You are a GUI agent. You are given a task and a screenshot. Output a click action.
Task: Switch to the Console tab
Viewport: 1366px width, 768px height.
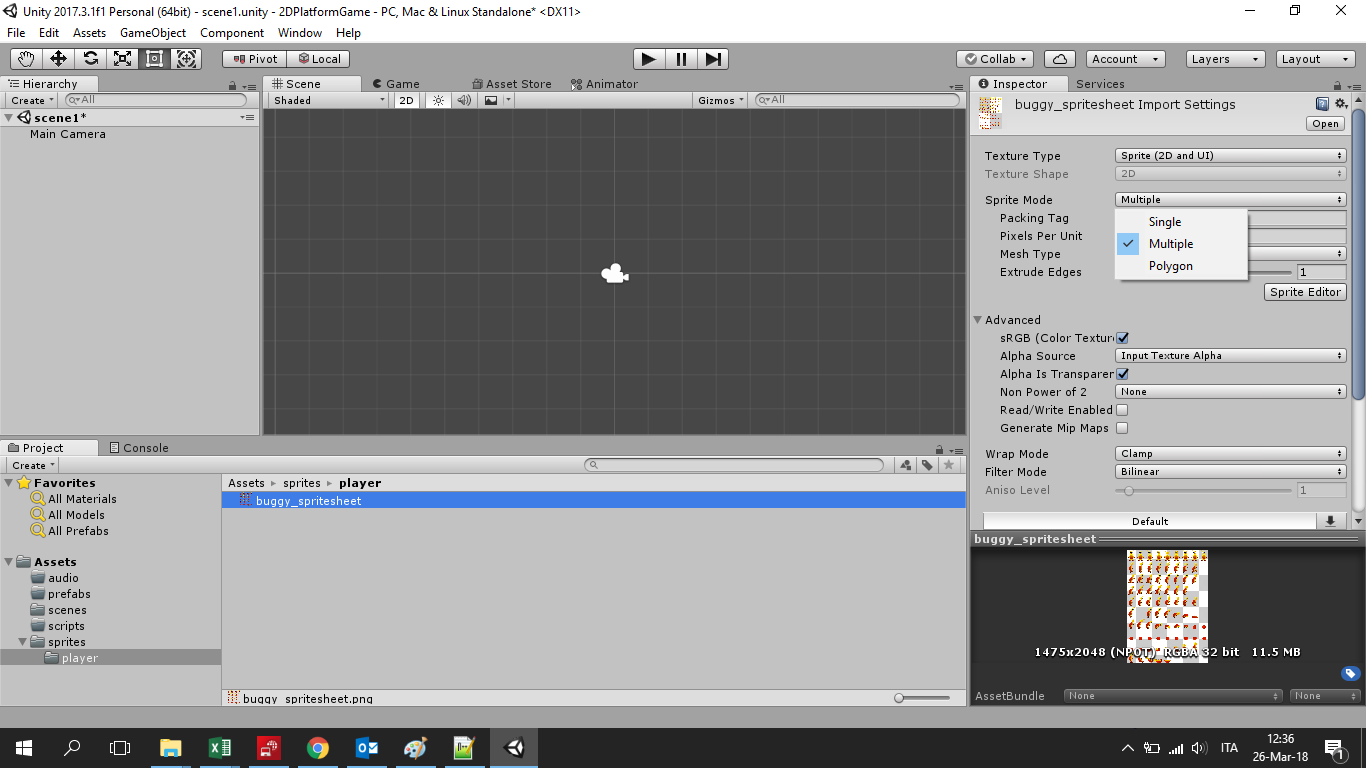(x=139, y=448)
